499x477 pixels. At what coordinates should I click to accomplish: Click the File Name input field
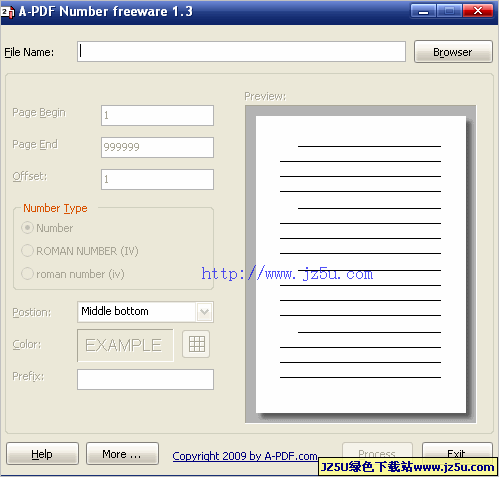pos(241,52)
